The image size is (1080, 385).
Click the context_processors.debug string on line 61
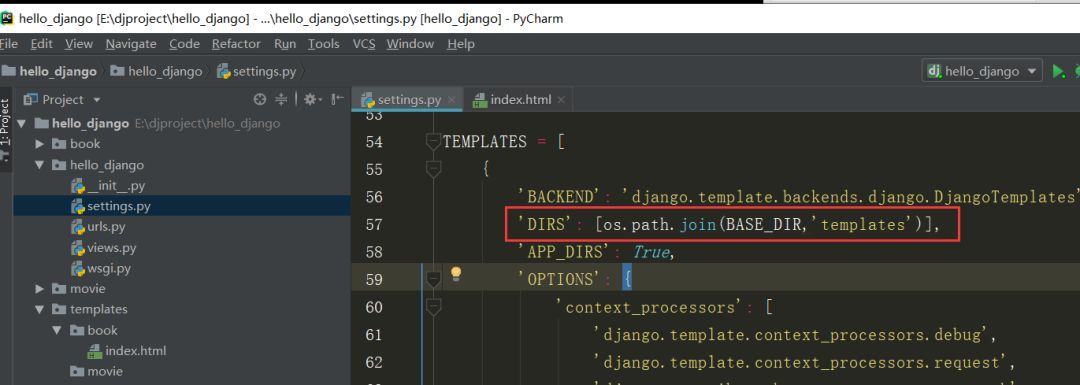(792, 335)
